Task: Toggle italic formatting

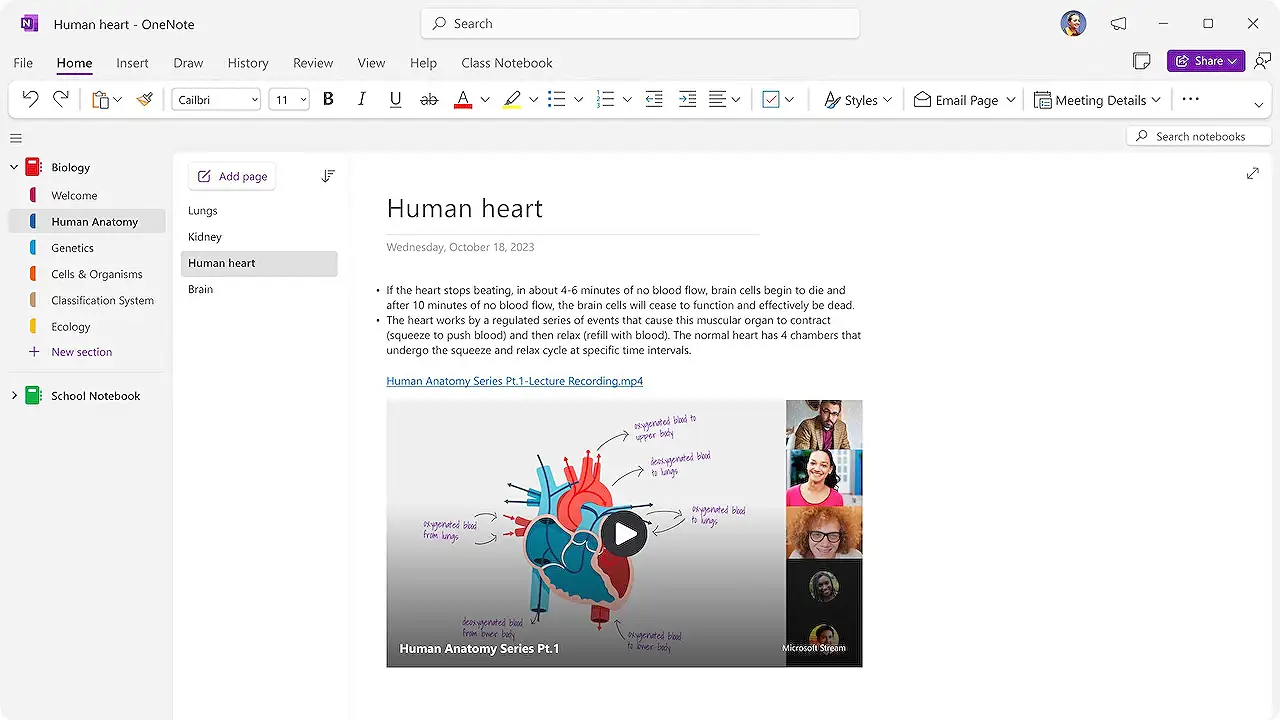Action: pyautogui.click(x=362, y=99)
